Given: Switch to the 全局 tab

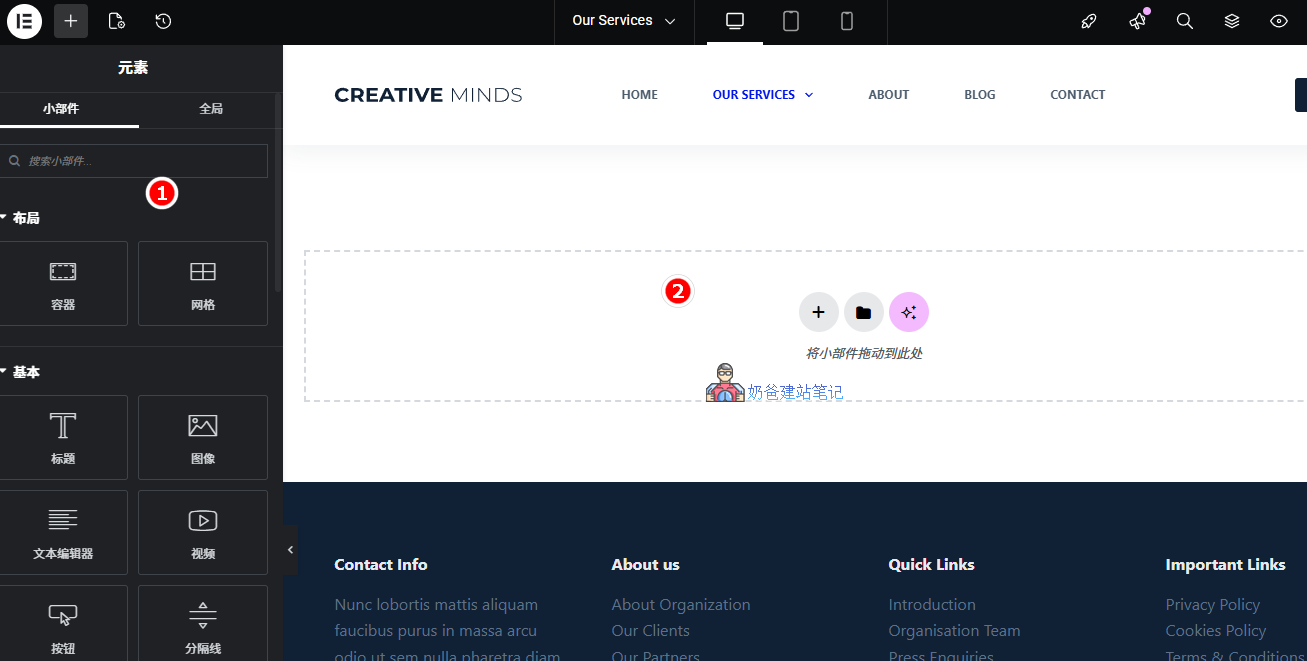Looking at the screenshot, I should click(x=211, y=111).
